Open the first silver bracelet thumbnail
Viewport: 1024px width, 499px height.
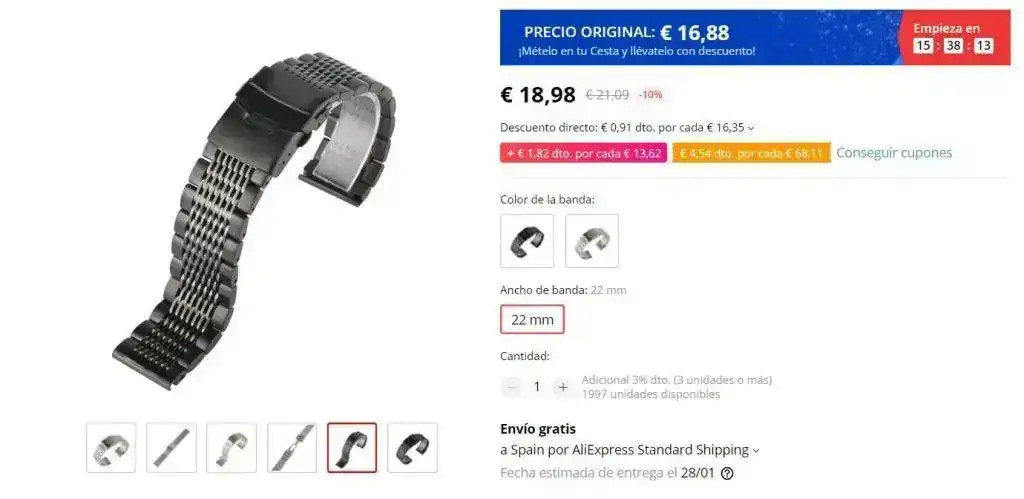[111, 447]
